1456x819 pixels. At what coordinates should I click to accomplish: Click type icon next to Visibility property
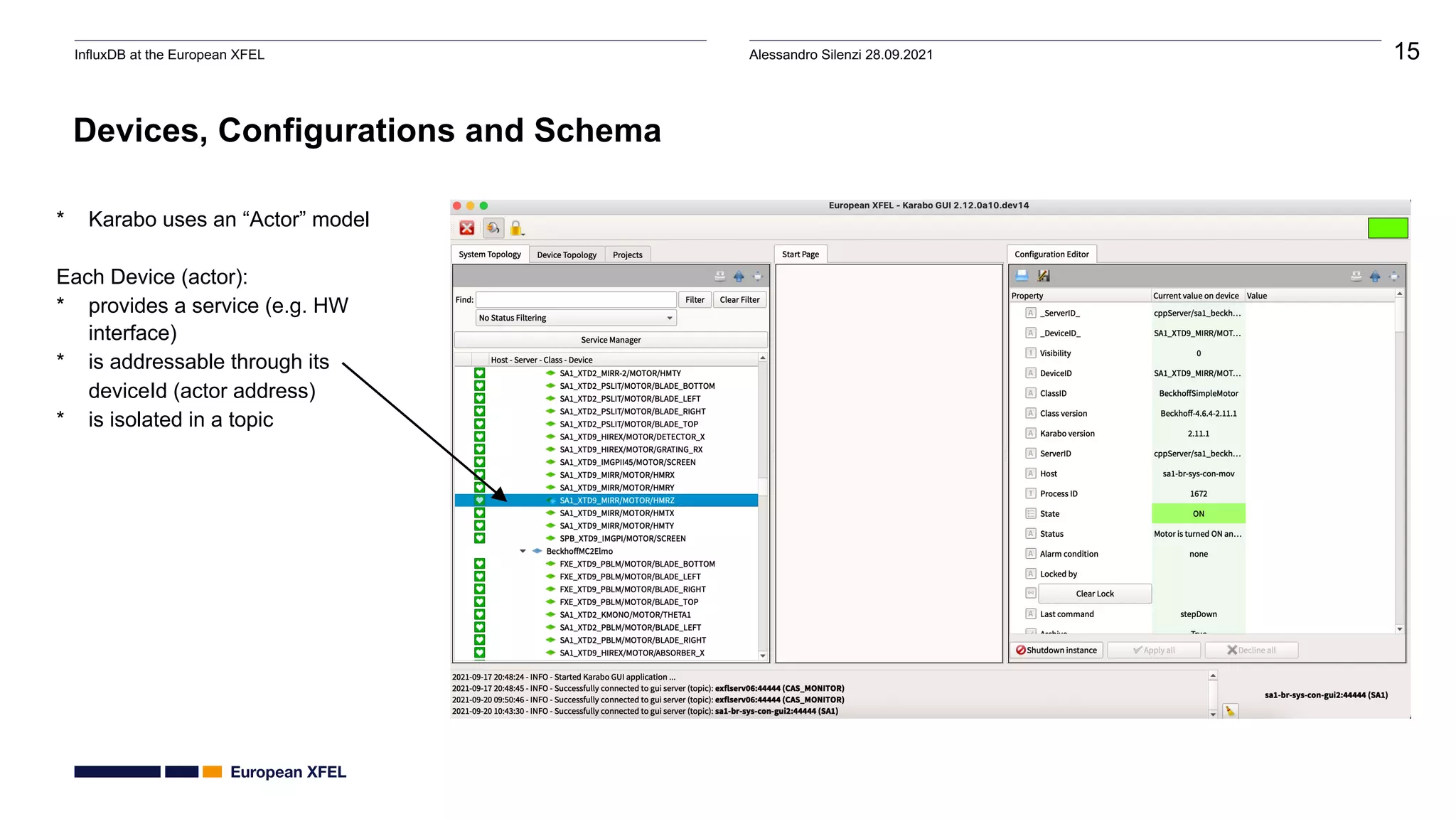tap(1030, 353)
